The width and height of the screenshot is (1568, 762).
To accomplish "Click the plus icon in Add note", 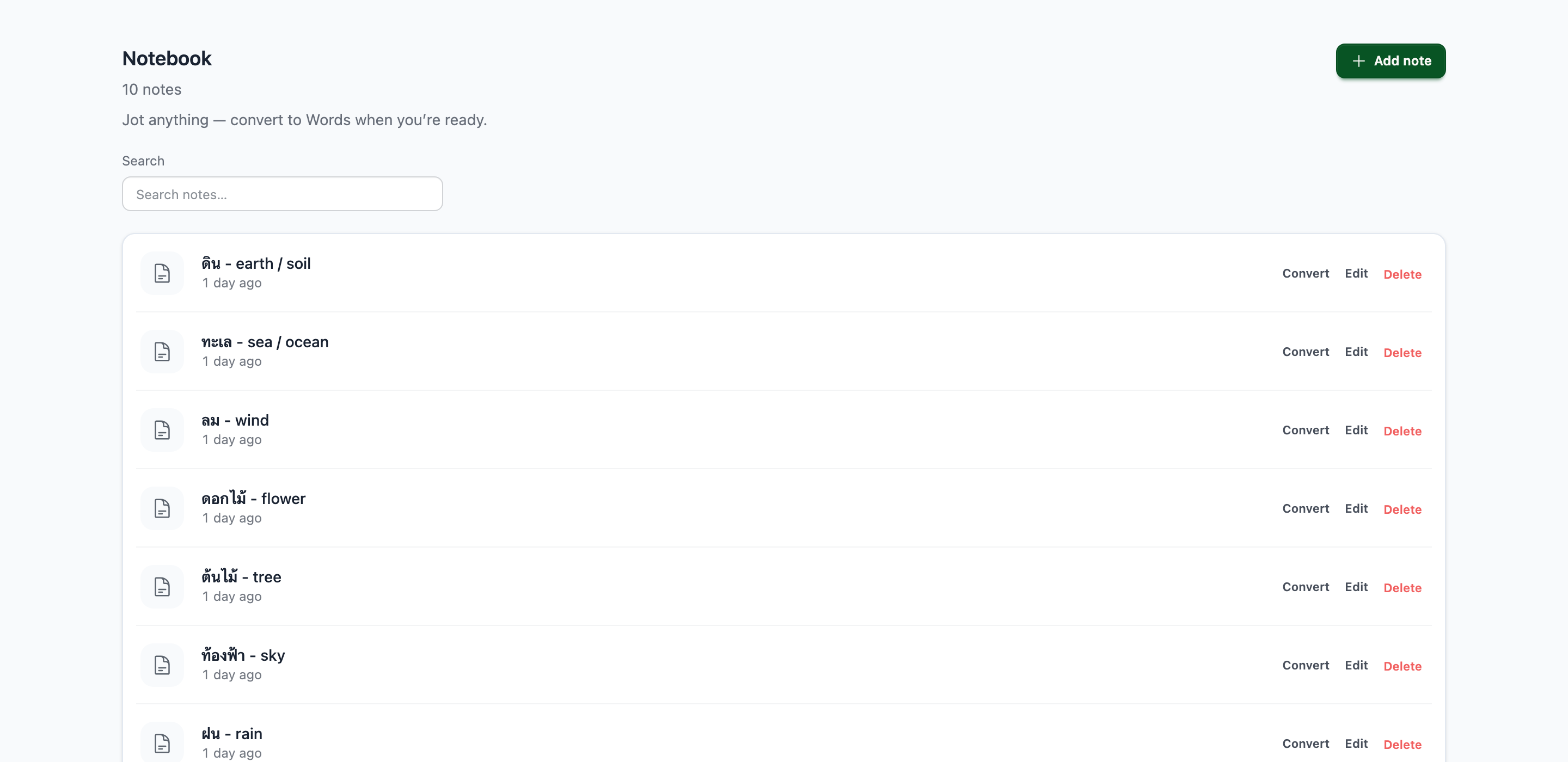I will [1358, 61].
